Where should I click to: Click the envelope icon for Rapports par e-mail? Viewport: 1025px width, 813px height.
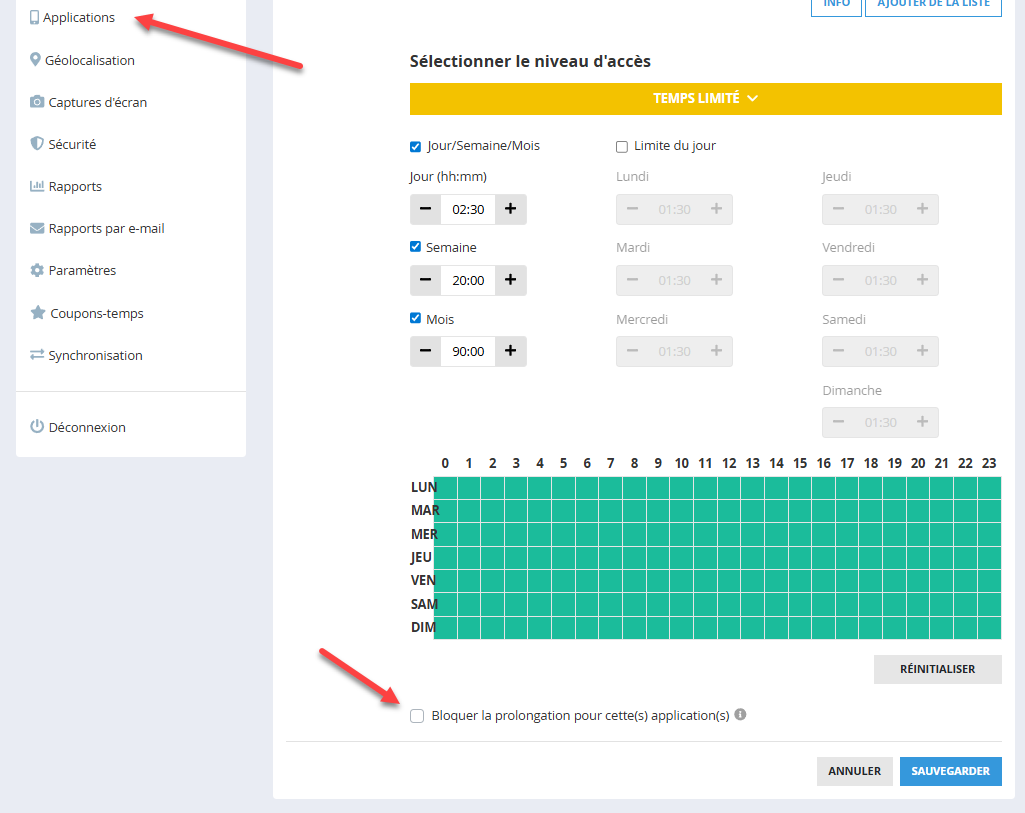click(37, 228)
